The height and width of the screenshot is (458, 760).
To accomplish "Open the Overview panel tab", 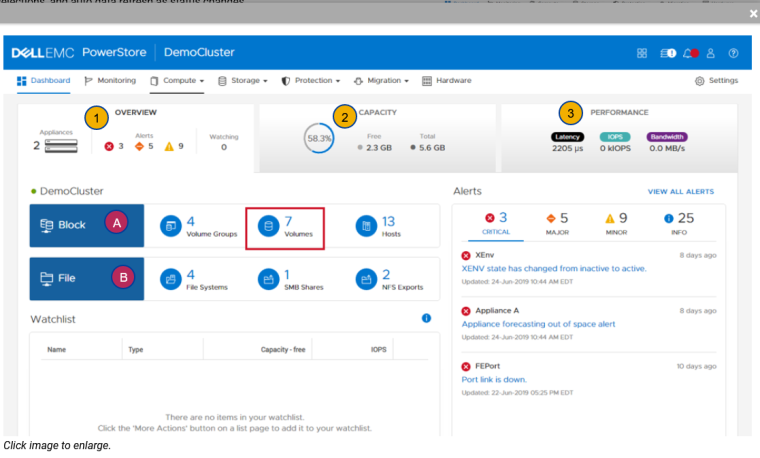I will click(136, 138).
